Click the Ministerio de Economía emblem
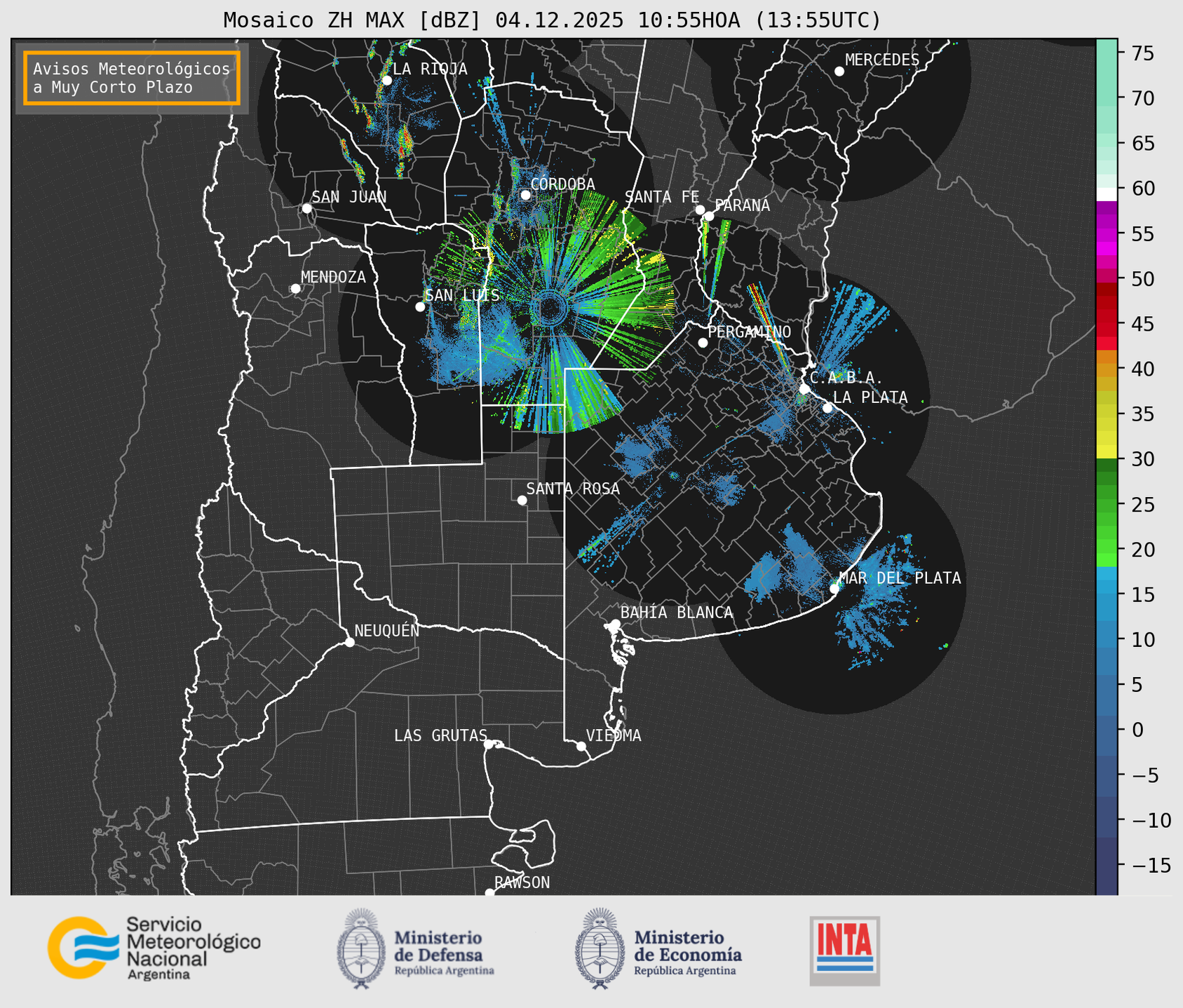The width and height of the screenshot is (1183, 1008). (x=600, y=948)
